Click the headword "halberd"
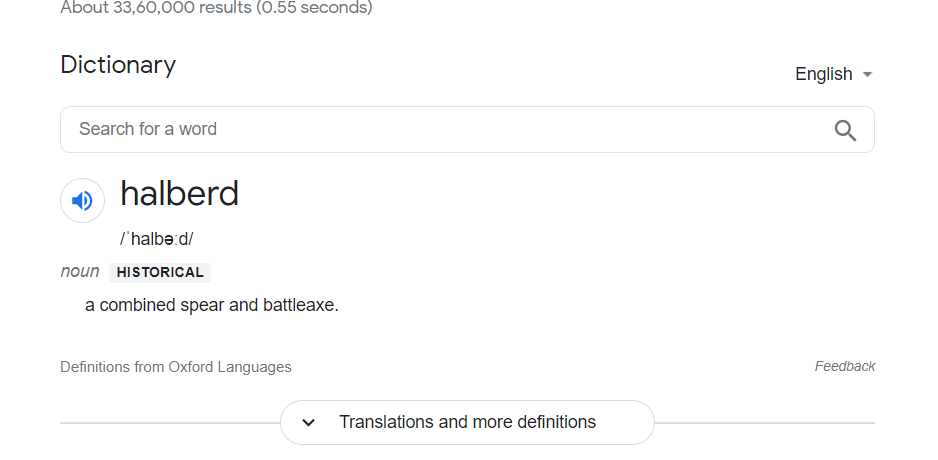This screenshot has width=938, height=460. pos(179,193)
